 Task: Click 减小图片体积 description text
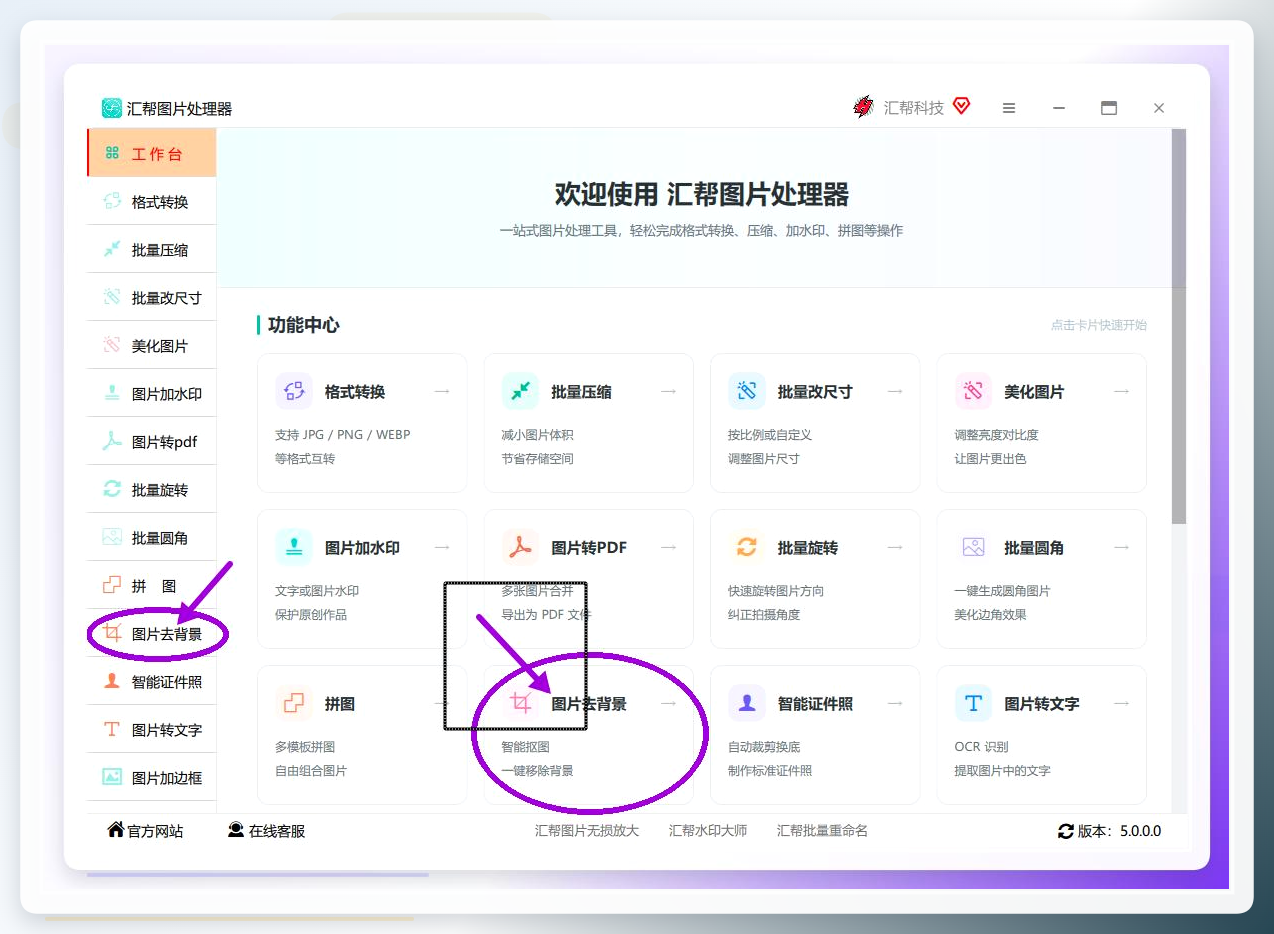(538, 435)
